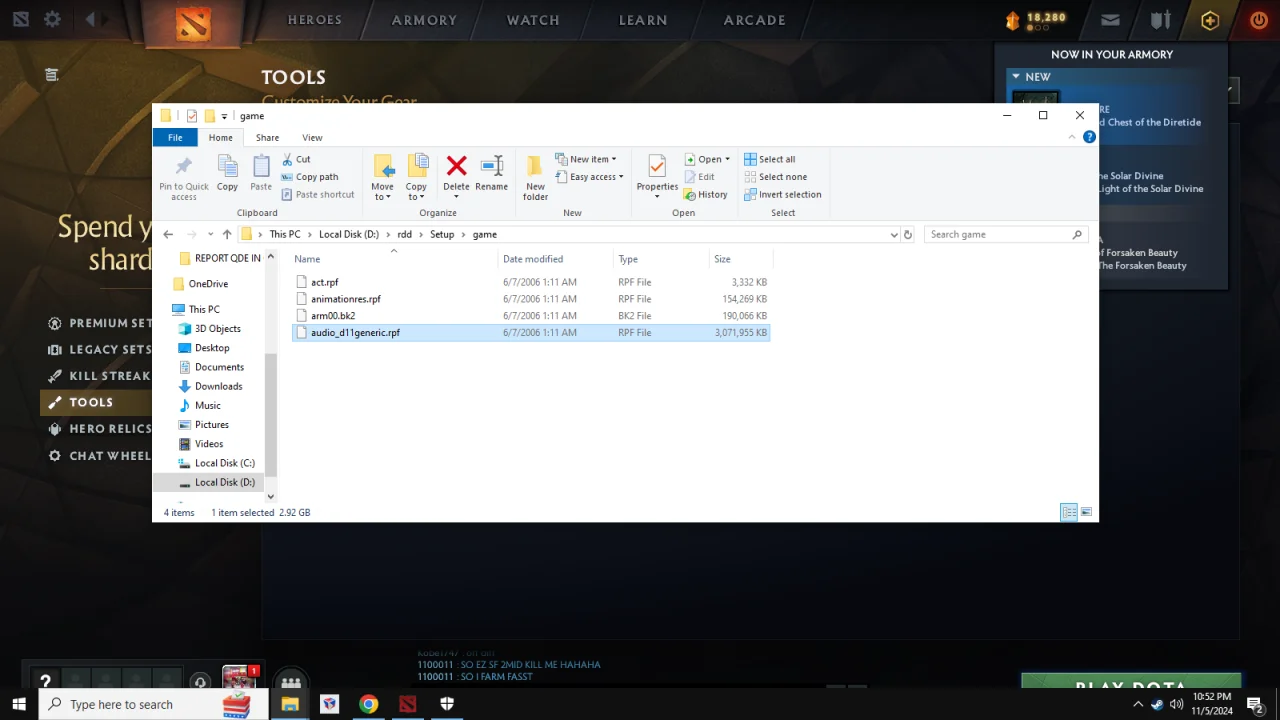
Task: Go up one level with the up arrow
Action: [227, 234]
